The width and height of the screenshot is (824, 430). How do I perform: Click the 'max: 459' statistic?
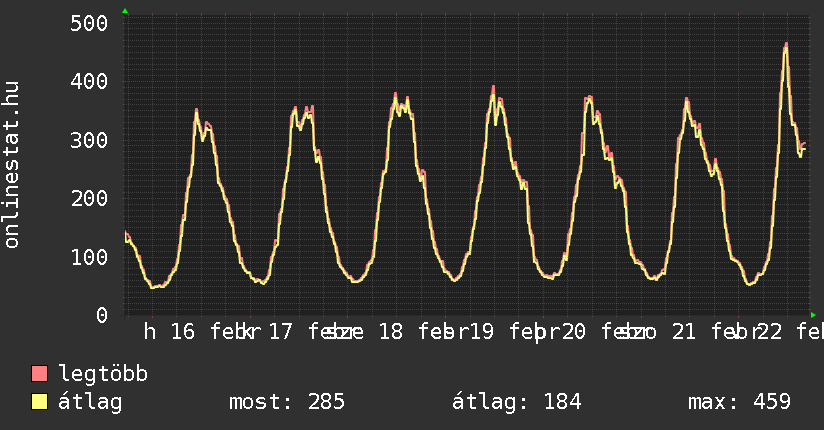pos(739,402)
